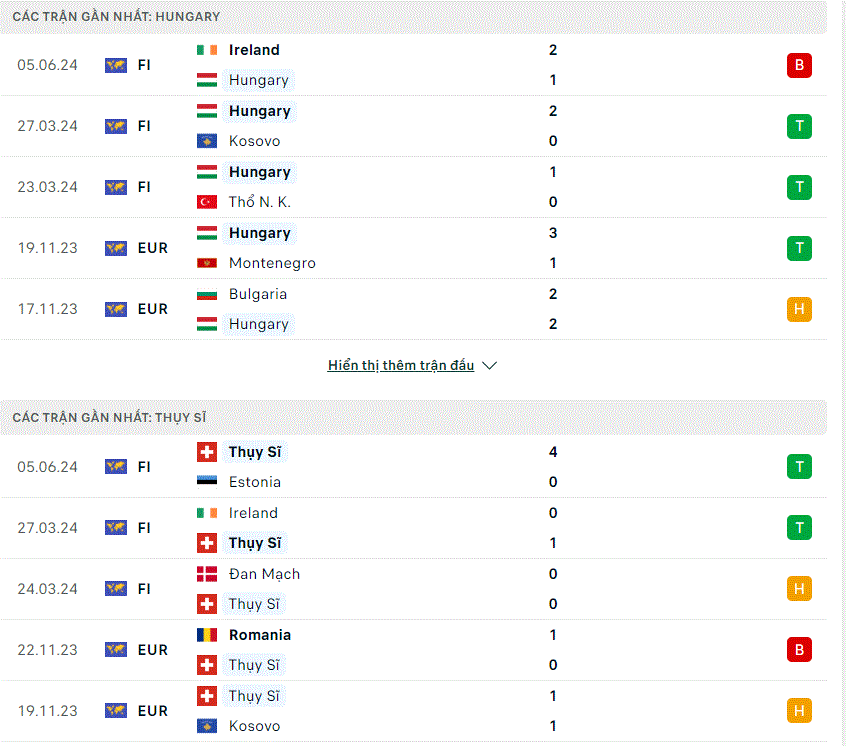846x746 pixels.
Task: Click the world competition icon for 19.11.23 Hungary match
Action: click(x=115, y=248)
